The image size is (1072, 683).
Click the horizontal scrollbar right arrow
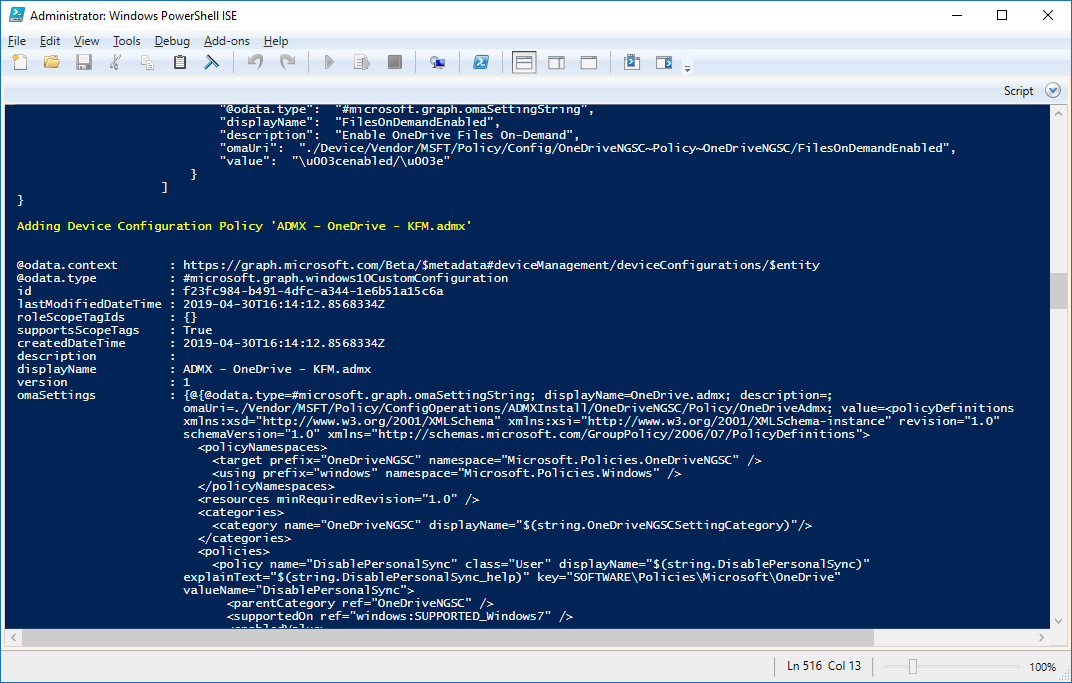1041,637
